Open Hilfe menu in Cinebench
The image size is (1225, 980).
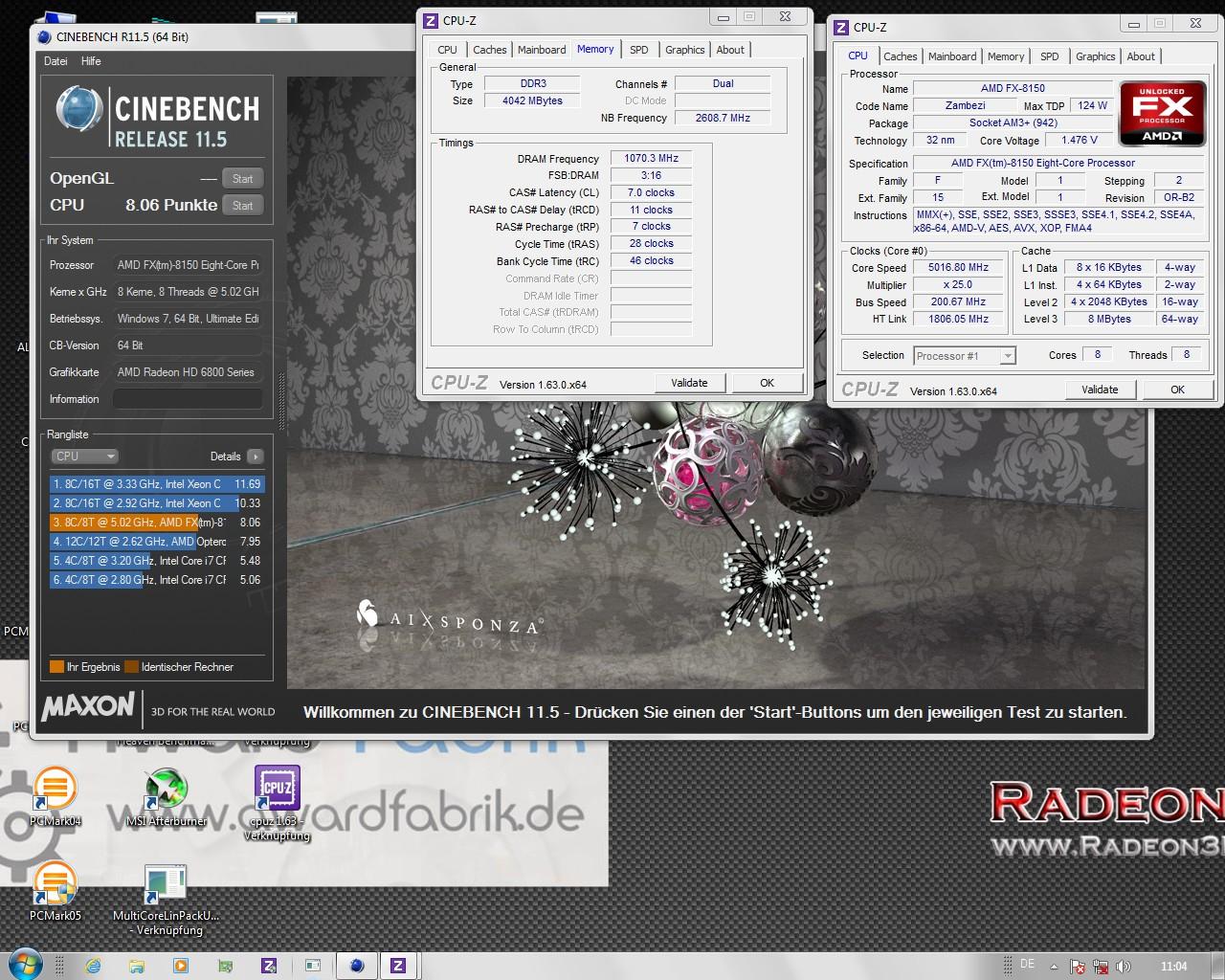click(x=91, y=61)
